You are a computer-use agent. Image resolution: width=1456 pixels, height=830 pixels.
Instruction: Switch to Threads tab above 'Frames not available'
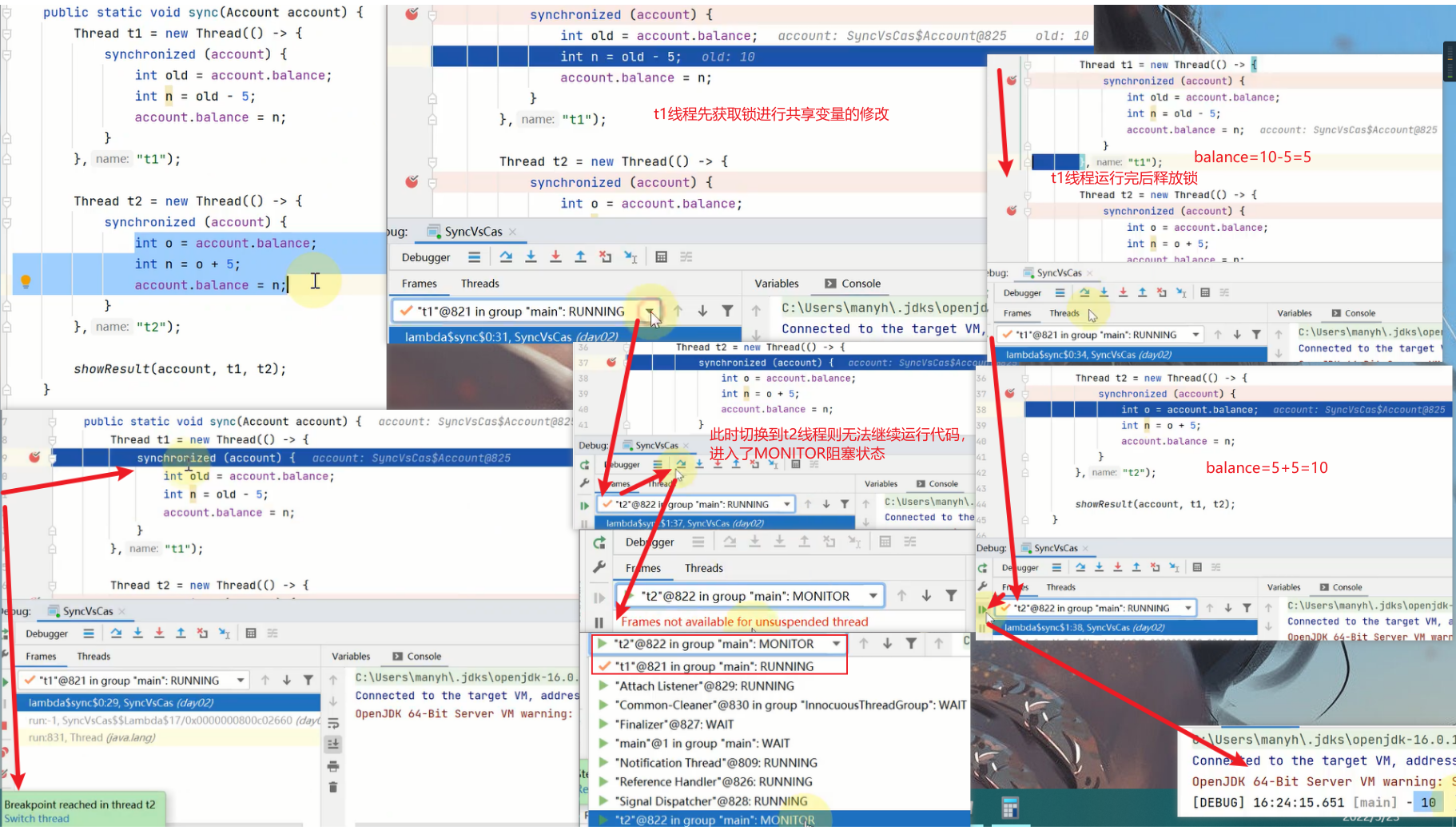coord(703,568)
